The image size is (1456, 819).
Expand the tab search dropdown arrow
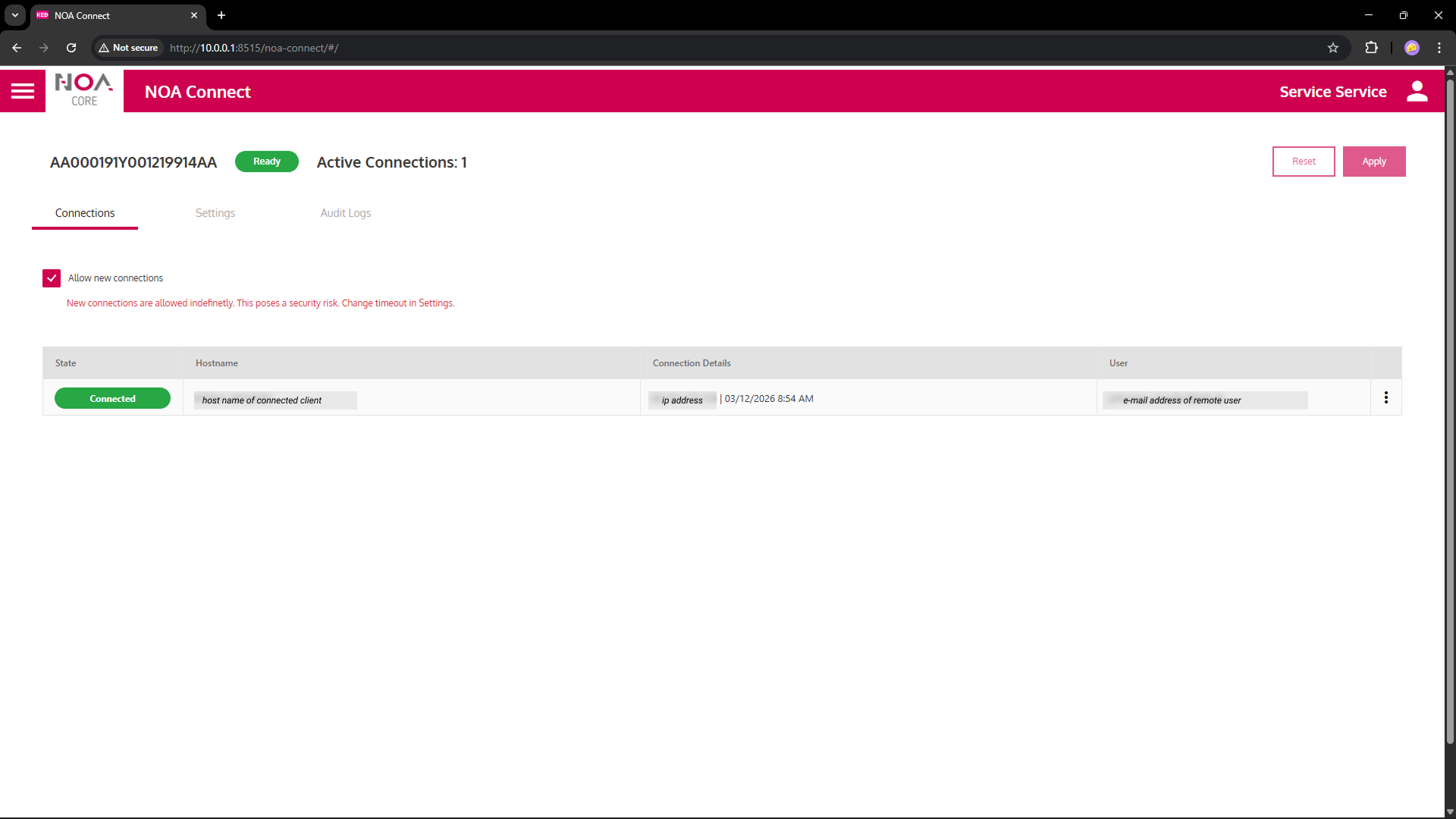coord(15,15)
